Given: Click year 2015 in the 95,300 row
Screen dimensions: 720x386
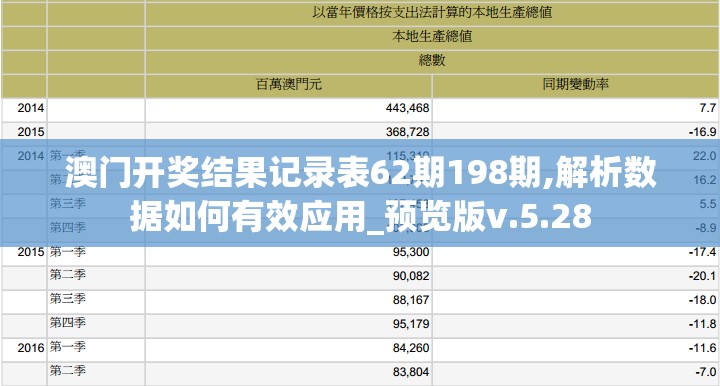Looking at the screenshot, I should pos(31,252).
